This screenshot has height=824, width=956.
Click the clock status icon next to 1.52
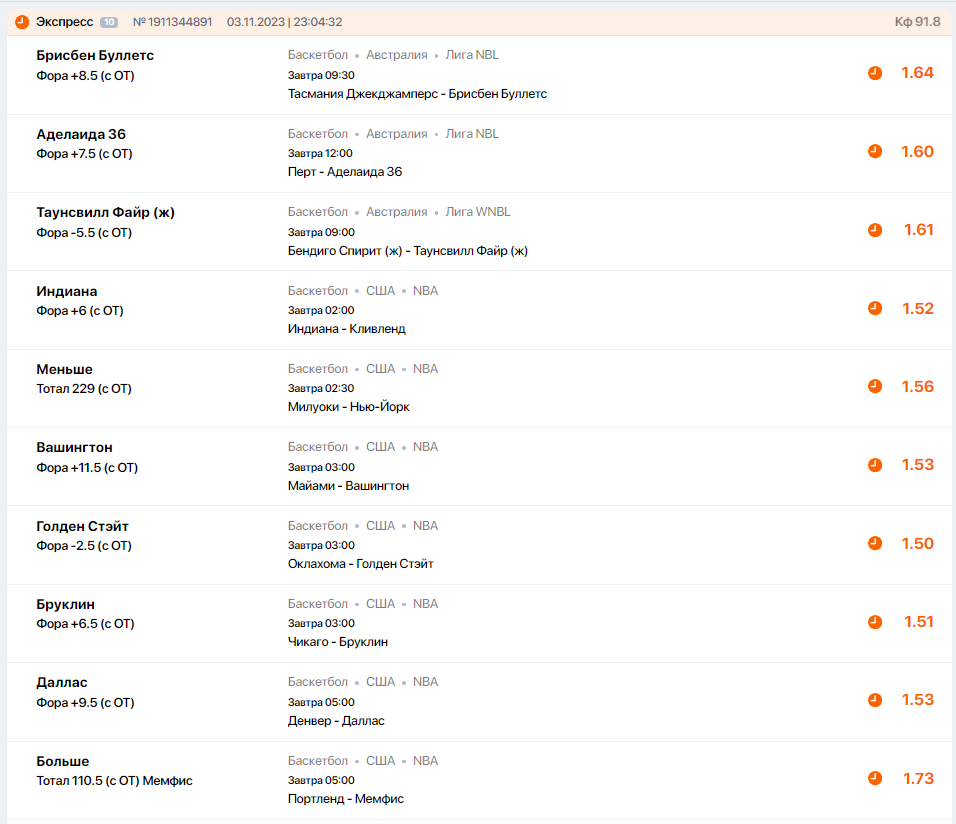(x=875, y=308)
